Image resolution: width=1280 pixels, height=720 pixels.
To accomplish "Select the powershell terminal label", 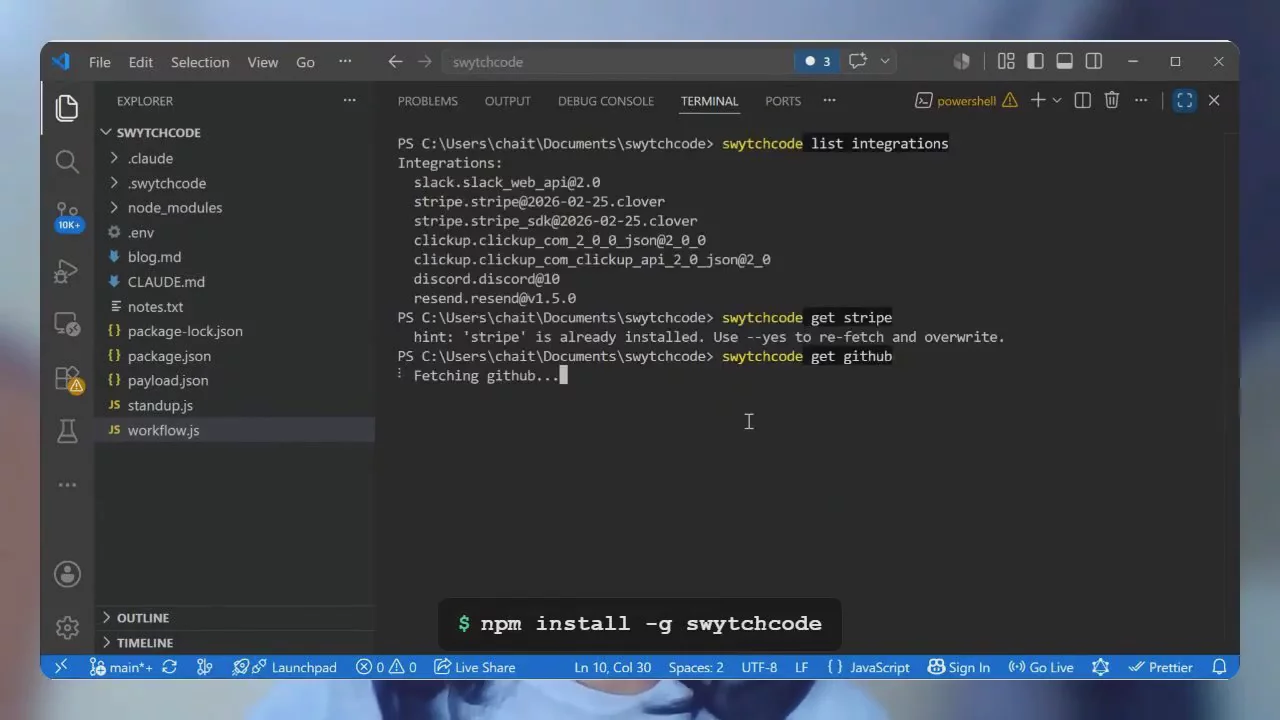I will coord(966,100).
